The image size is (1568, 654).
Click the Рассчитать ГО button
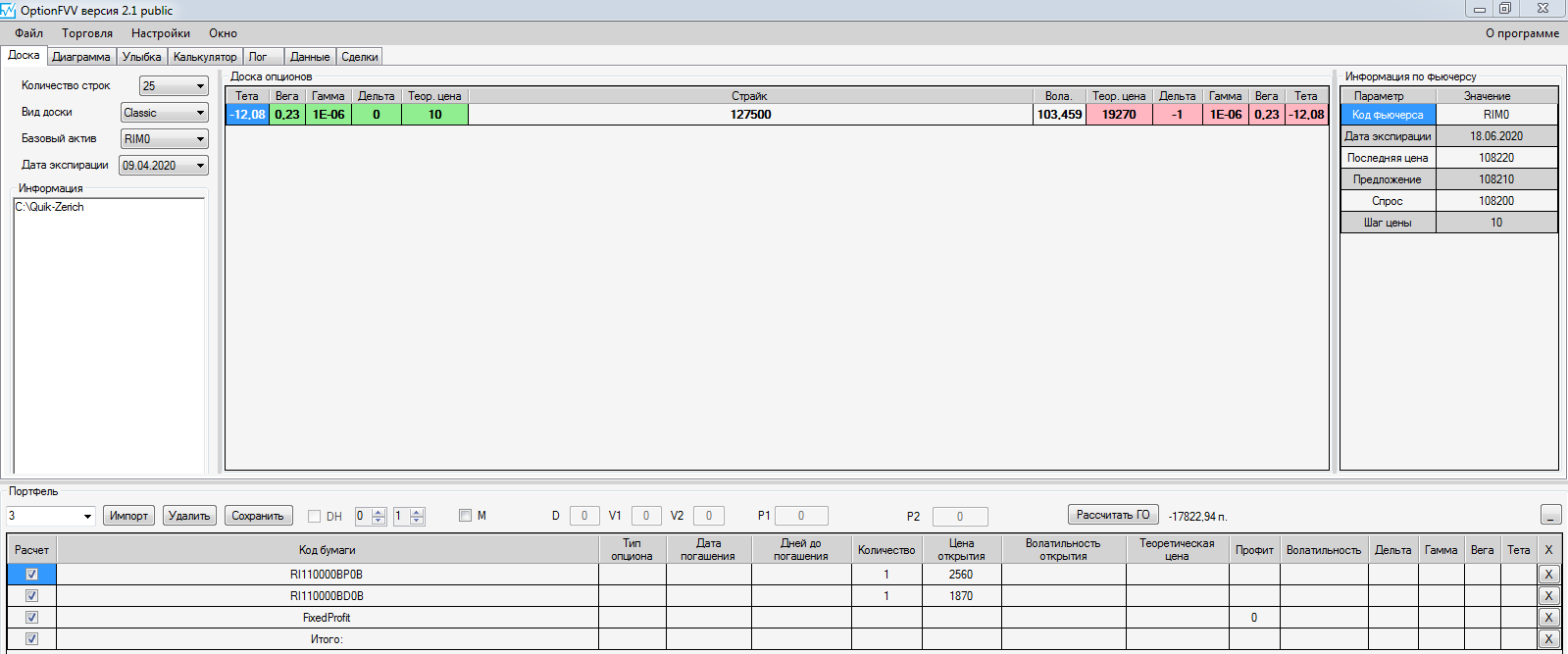1113,515
